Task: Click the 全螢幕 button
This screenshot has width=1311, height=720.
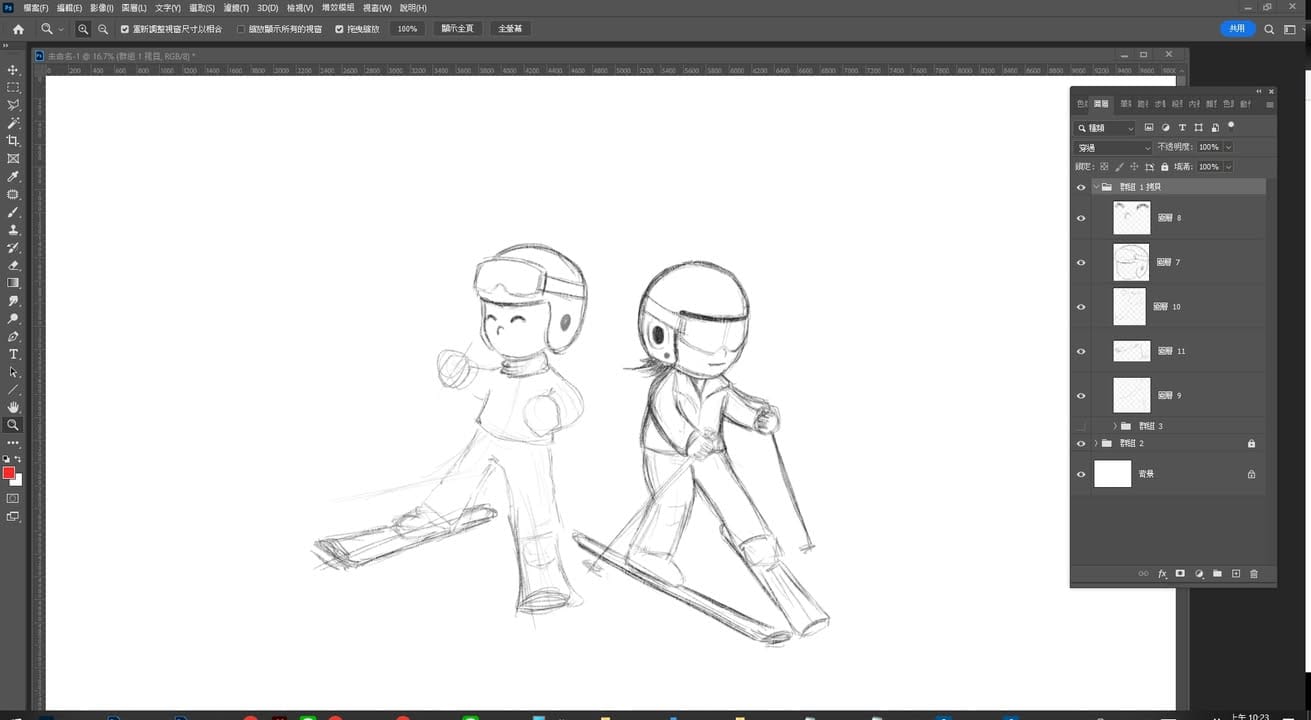Action: 510,29
